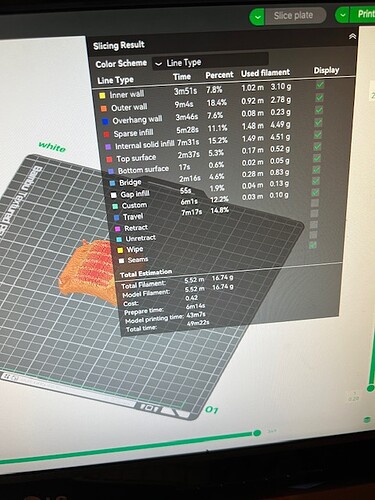Click the horizontal move slider handle

(x=257, y=433)
